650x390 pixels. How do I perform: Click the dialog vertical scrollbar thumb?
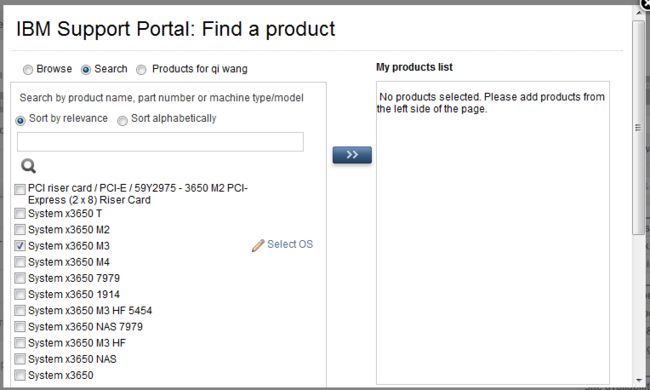pos(638,128)
